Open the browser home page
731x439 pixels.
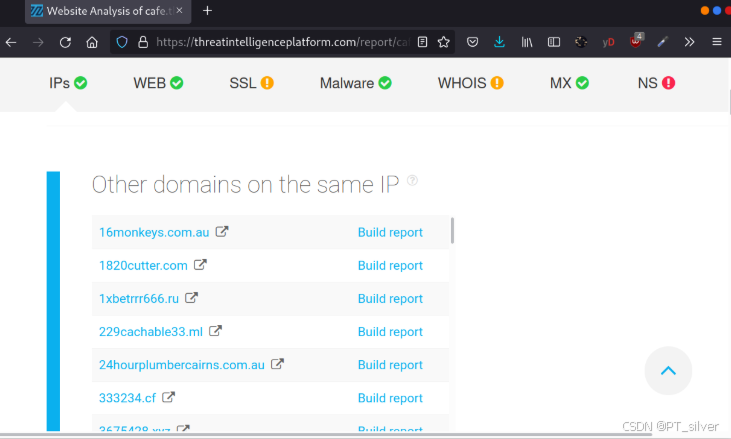[x=92, y=42]
